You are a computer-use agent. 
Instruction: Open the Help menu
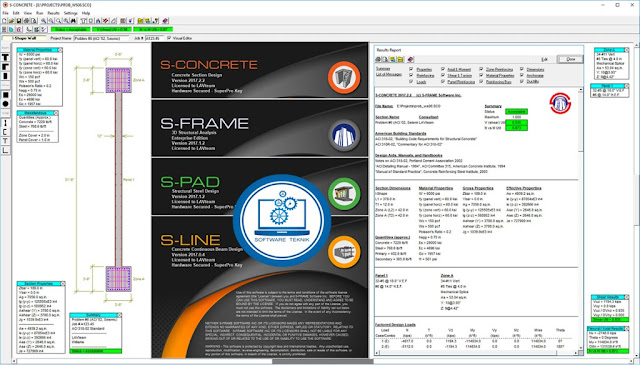tap(86, 13)
